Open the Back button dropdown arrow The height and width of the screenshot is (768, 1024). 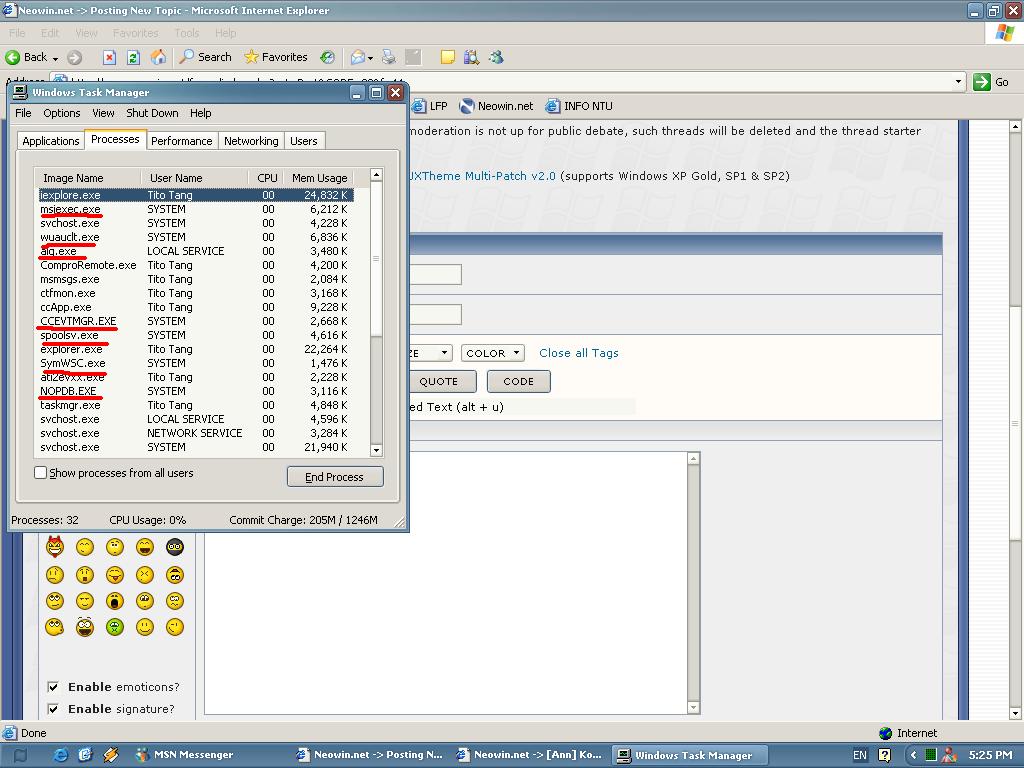click(54, 57)
